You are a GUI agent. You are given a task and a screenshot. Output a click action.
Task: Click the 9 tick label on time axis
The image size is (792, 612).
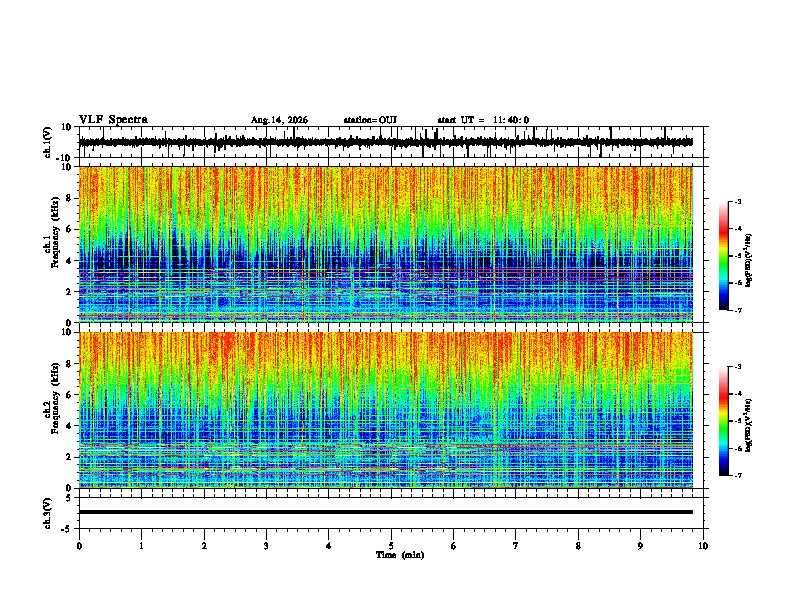click(x=640, y=546)
